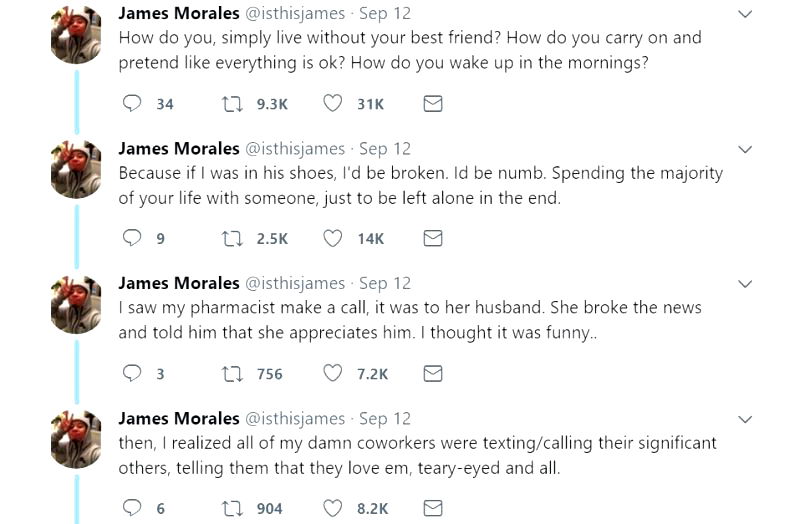The height and width of the screenshot is (524, 800).
Task: Like the tweet with 31K likes
Action: pyautogui.click(x=333, y=103)
